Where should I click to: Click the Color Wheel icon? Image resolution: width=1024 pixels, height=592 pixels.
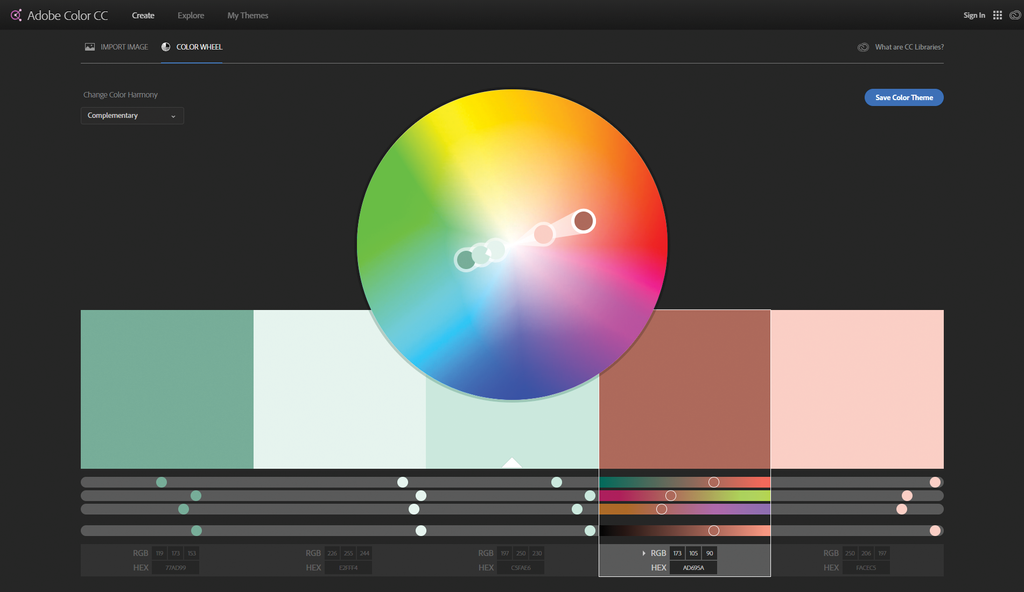click(165, 46)
